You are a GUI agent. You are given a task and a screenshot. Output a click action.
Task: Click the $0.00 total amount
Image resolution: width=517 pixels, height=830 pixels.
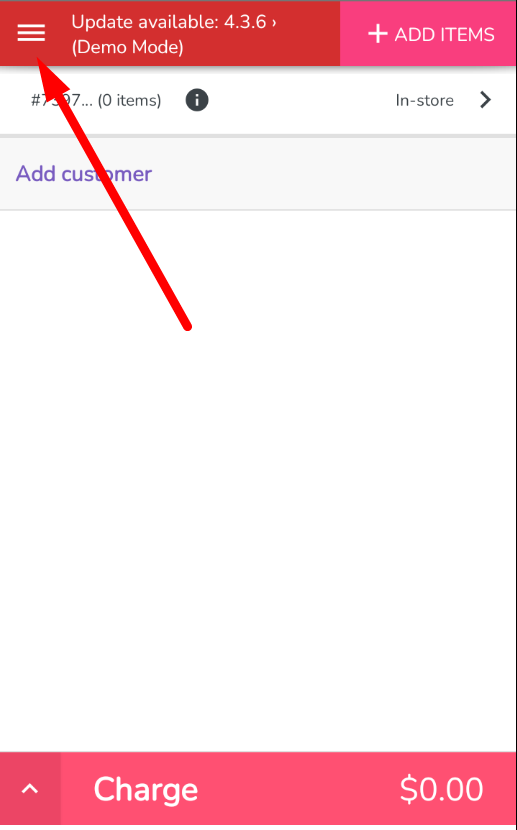(441, 789)
